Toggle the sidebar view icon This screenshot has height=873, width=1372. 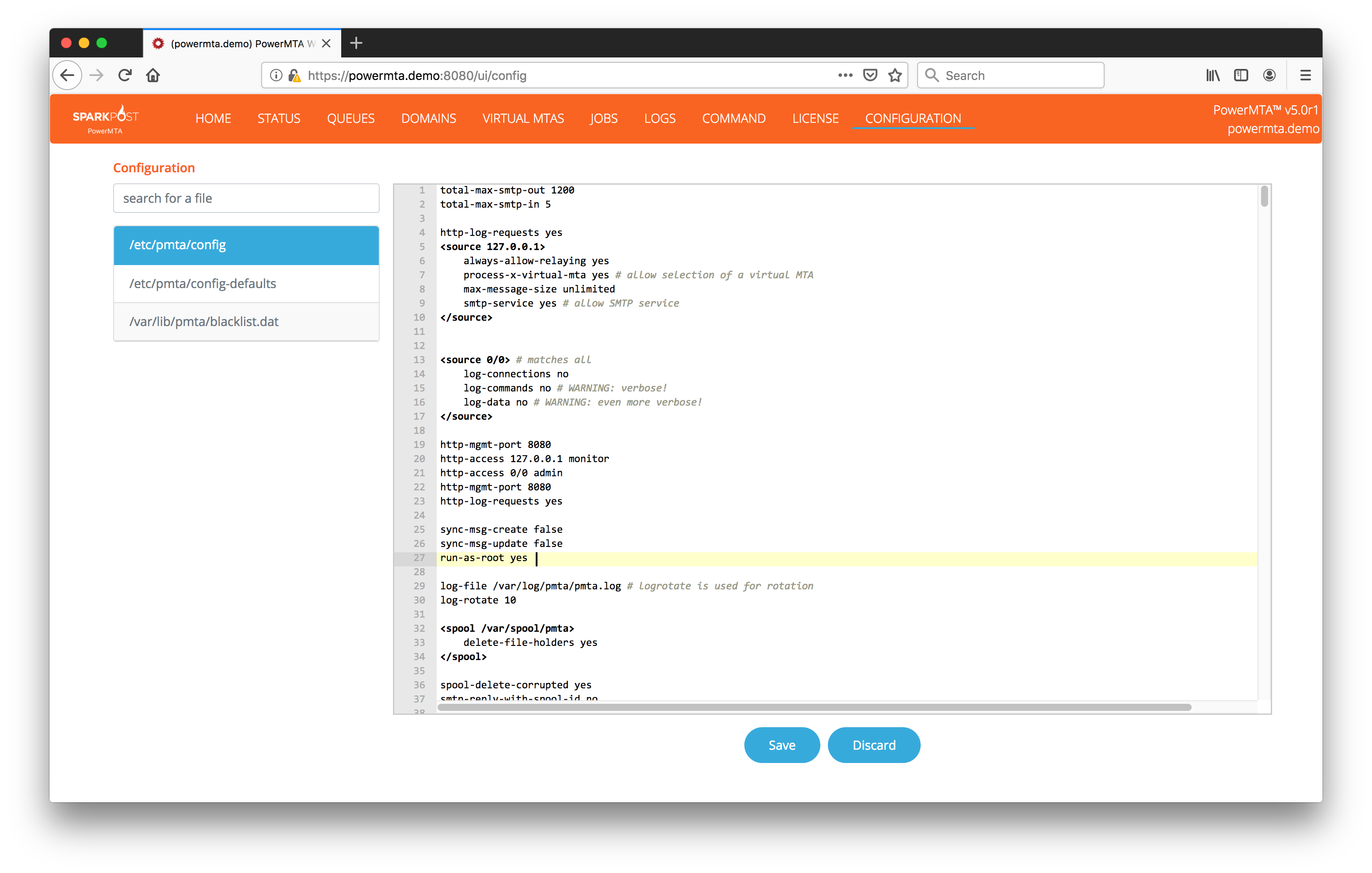(x=1240, y=75)
